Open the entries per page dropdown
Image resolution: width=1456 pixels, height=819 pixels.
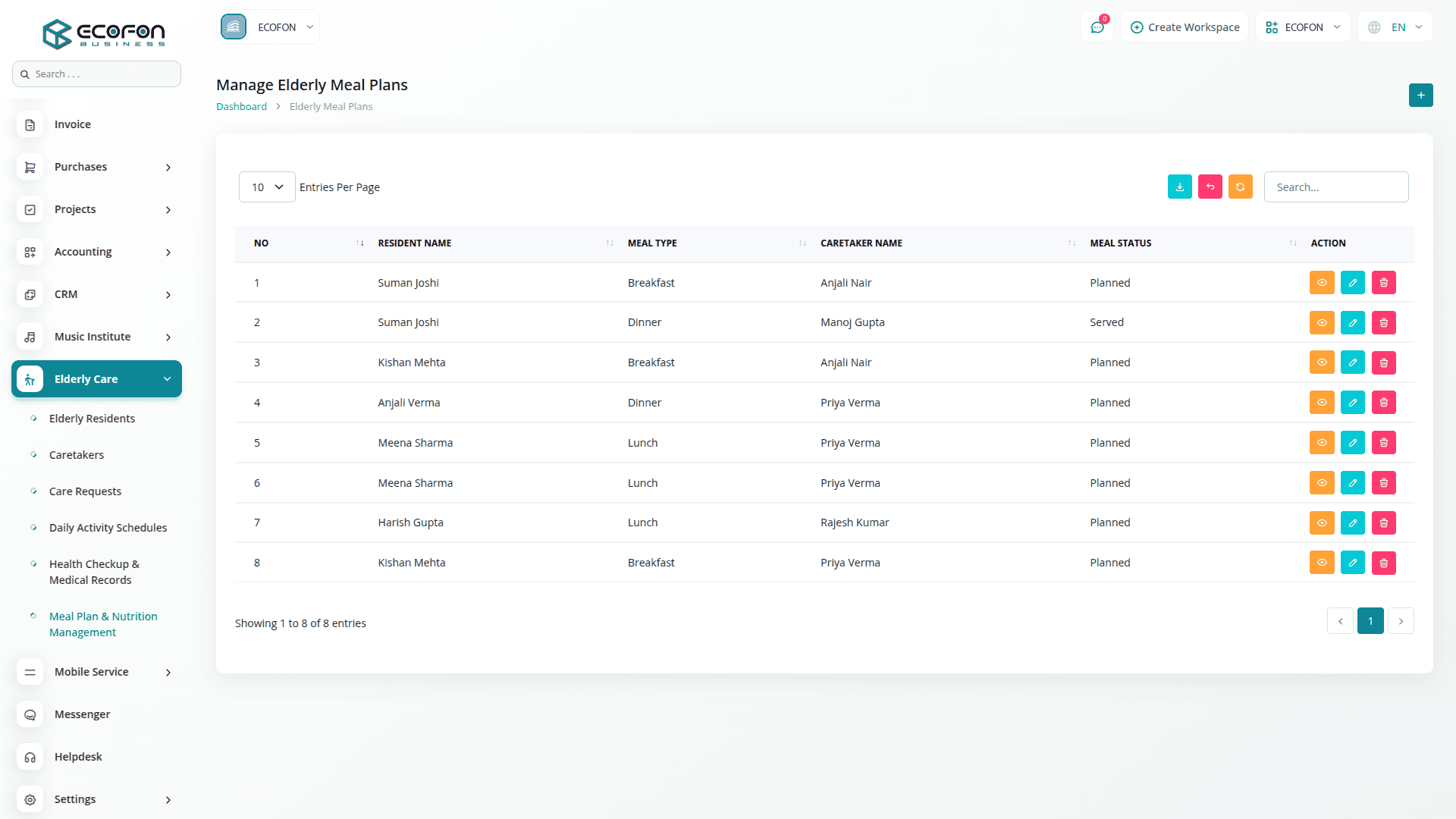[x=267, y=187]
